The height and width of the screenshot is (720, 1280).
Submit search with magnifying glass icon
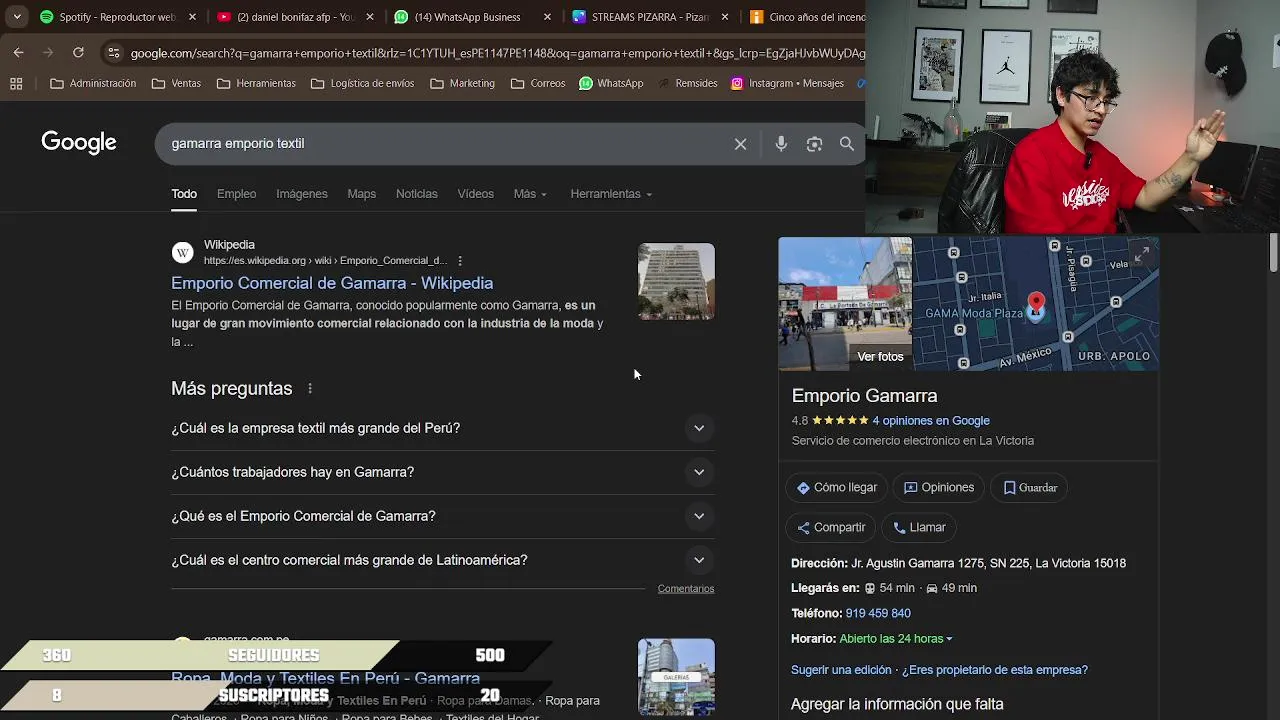coord(847,144)
